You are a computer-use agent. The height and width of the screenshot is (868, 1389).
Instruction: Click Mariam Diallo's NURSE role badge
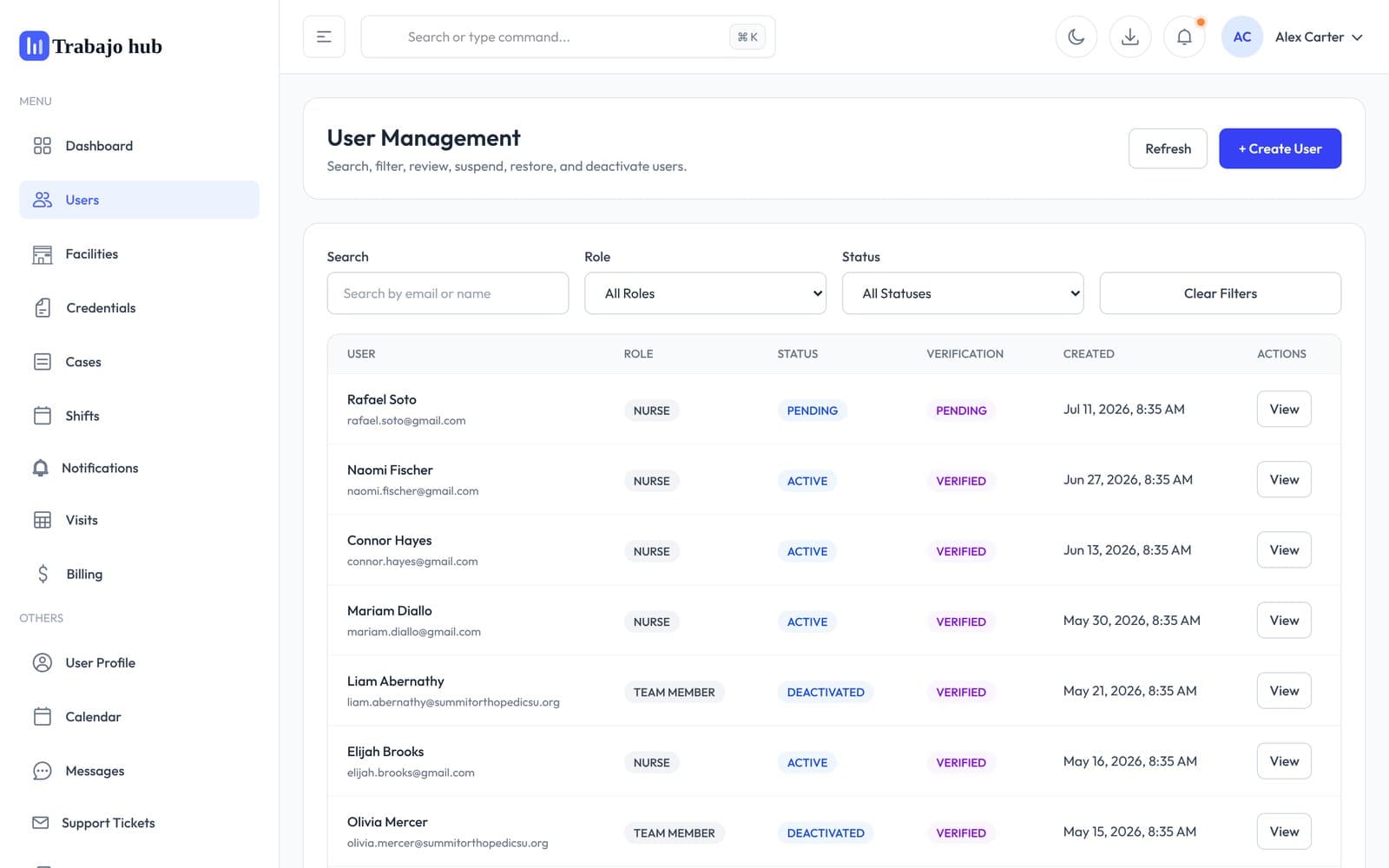651,621
